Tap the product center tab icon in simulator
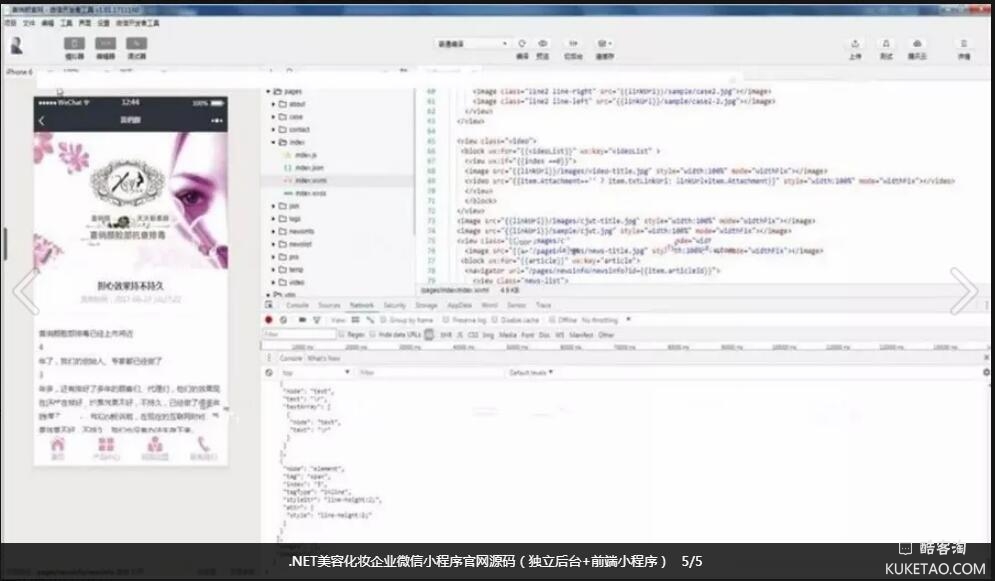Image resolution: width=995 pixels, height=581 pixels. pyautogui.click(x=106, y=445)
